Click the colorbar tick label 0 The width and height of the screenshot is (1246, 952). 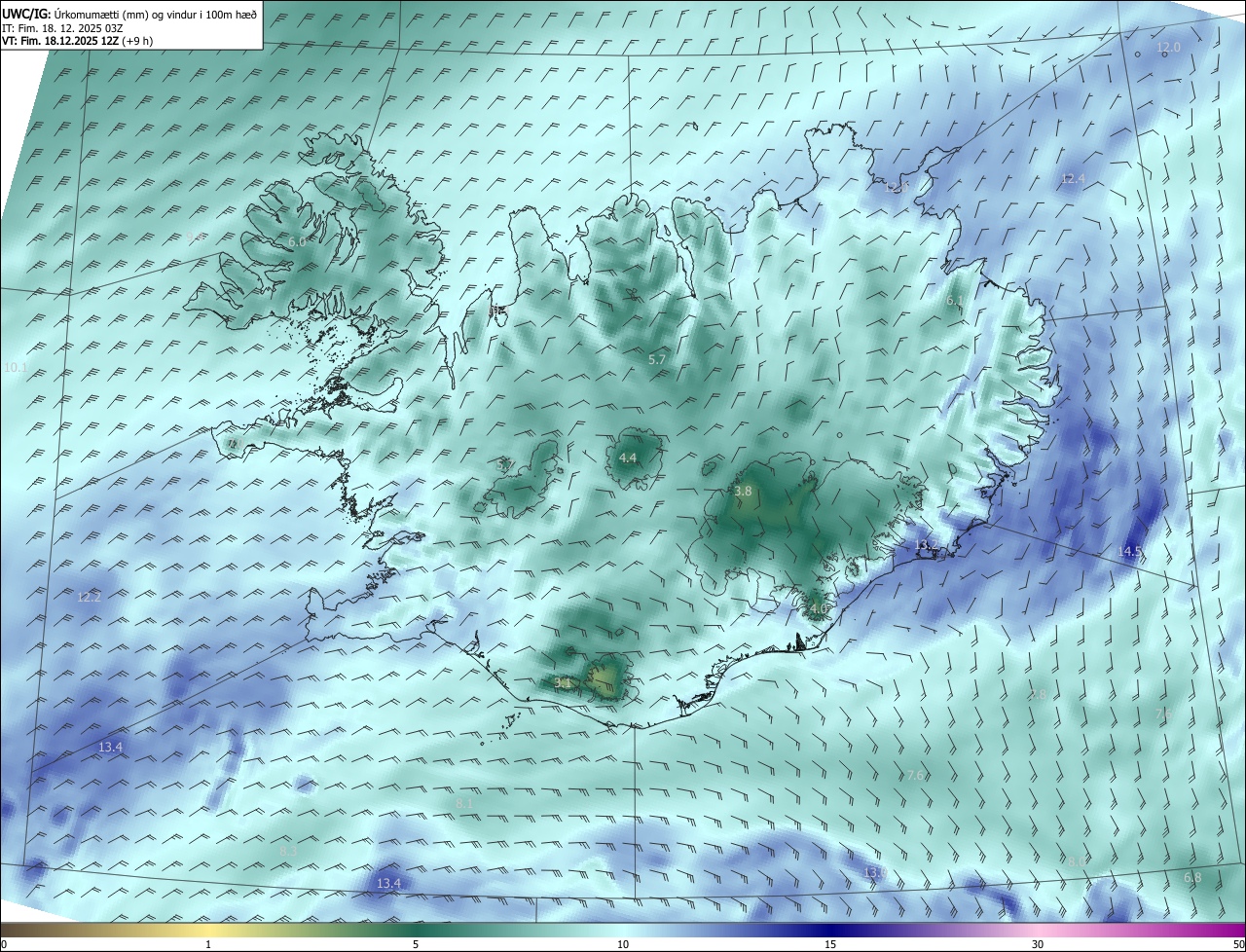4,945
